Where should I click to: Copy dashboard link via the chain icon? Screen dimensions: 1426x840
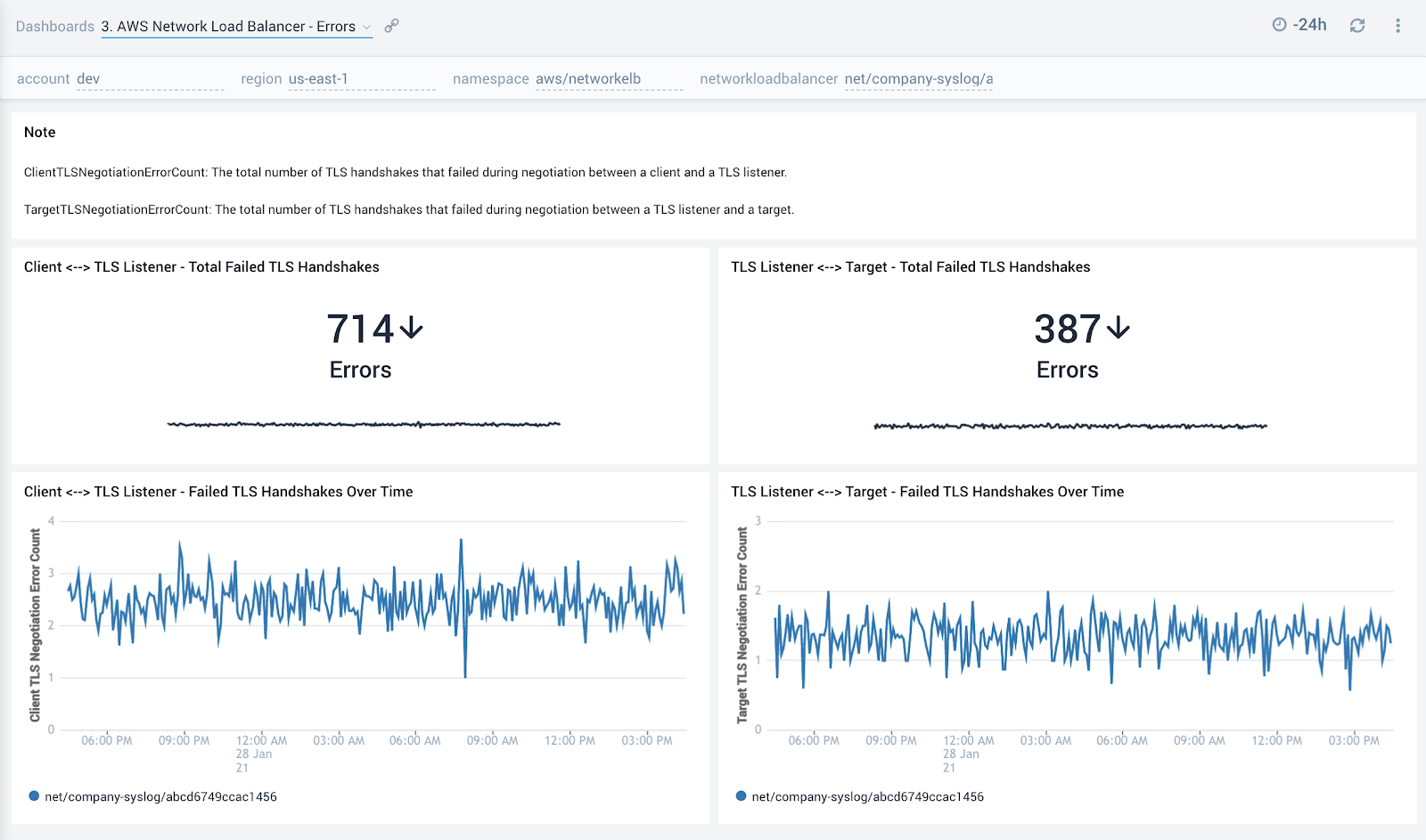click(x=391, y=26)
